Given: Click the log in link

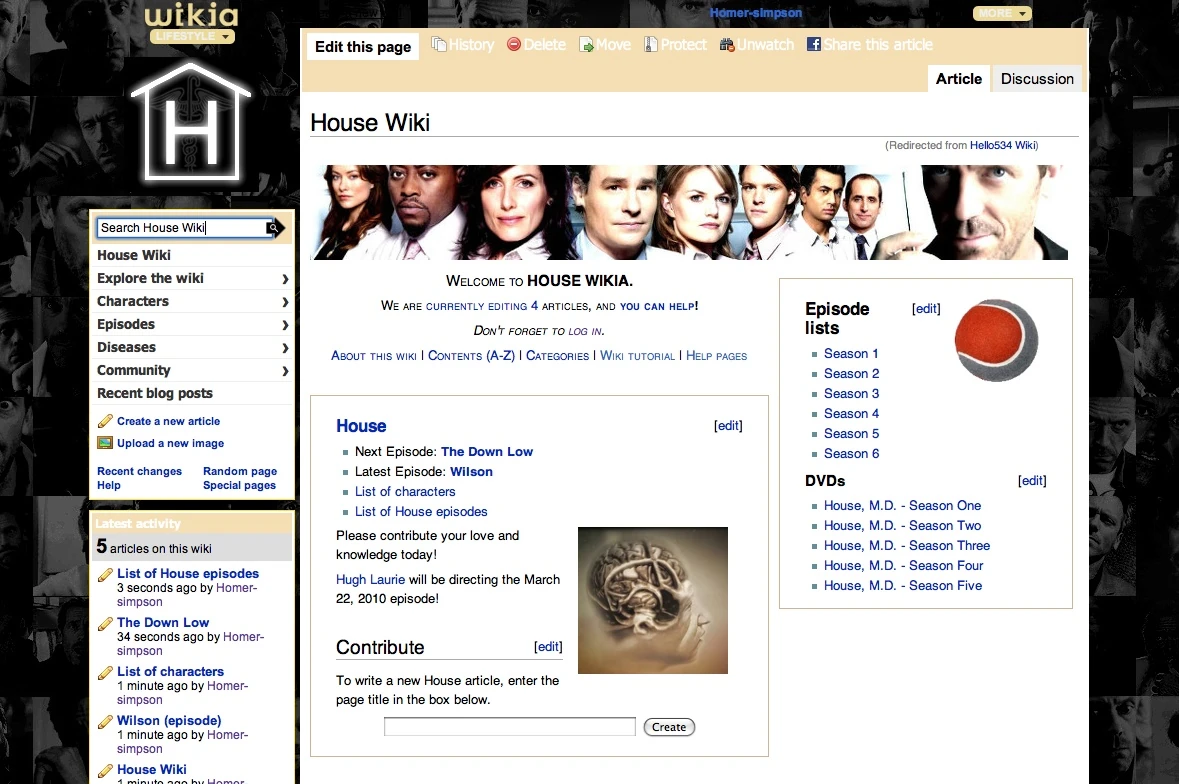Looking at the screenshot, I should (585, 331).
